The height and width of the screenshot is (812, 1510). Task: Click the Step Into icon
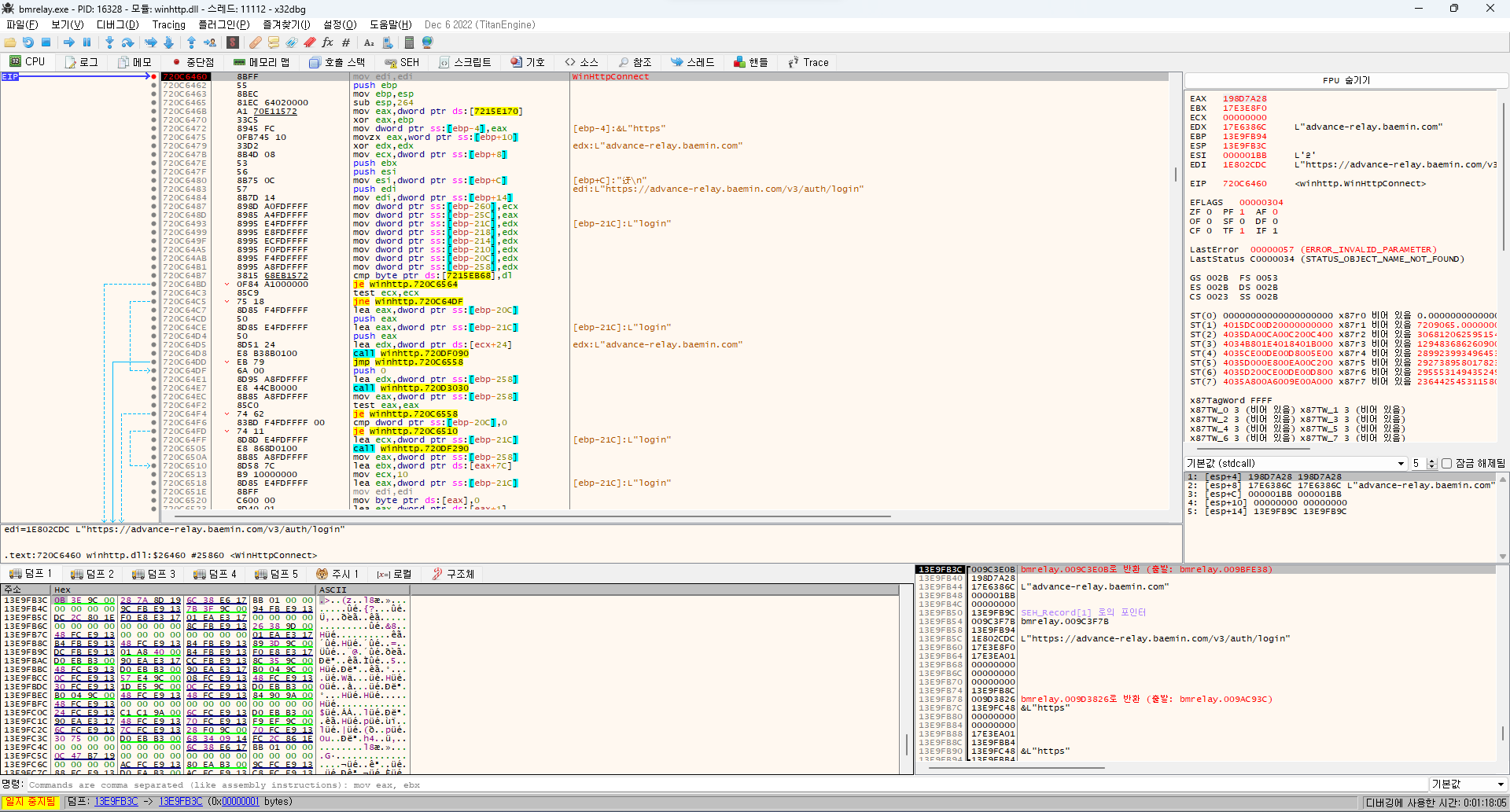click(x=110, y=42)
